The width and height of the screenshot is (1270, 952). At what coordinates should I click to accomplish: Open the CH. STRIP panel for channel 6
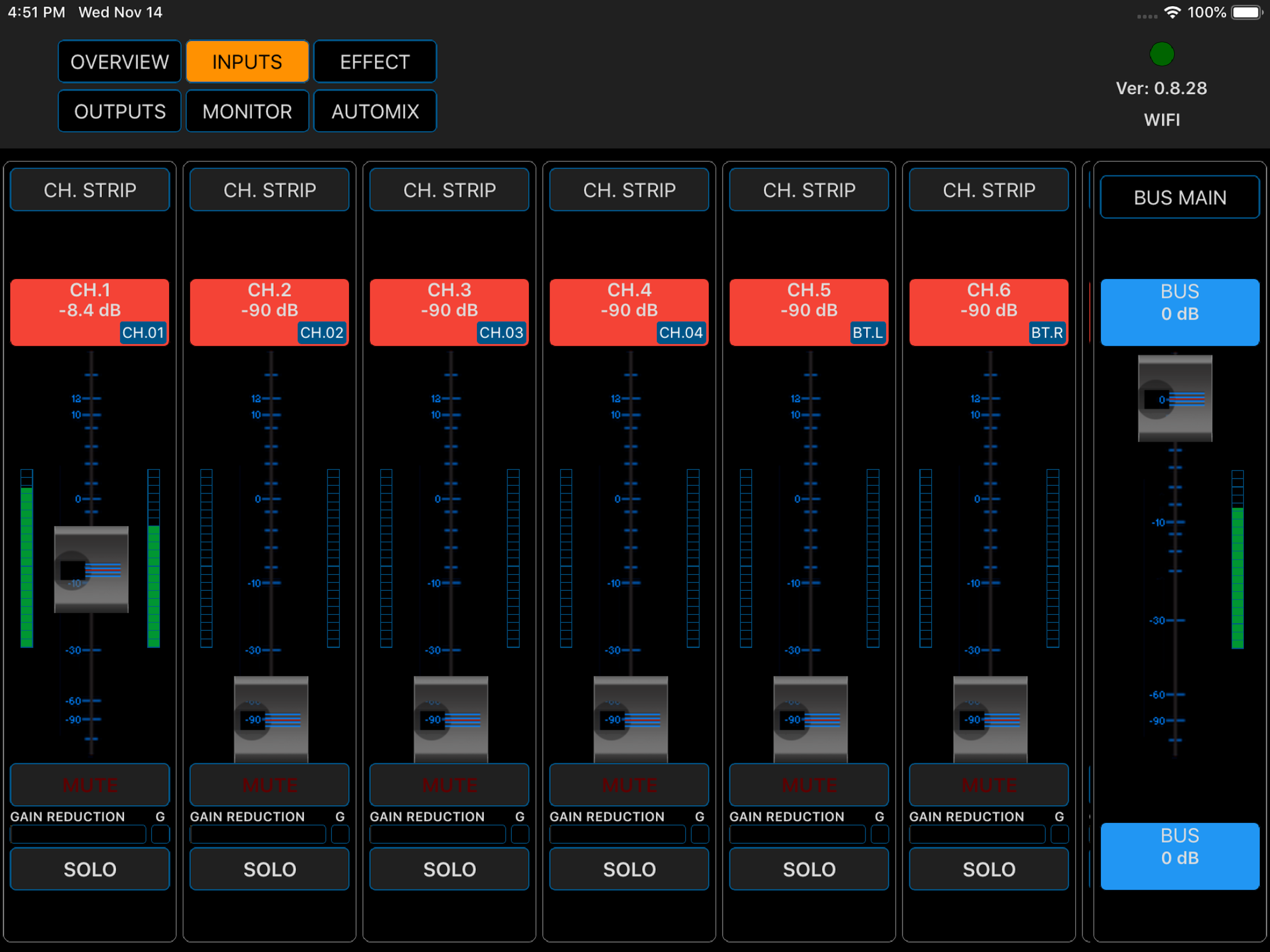989,190
